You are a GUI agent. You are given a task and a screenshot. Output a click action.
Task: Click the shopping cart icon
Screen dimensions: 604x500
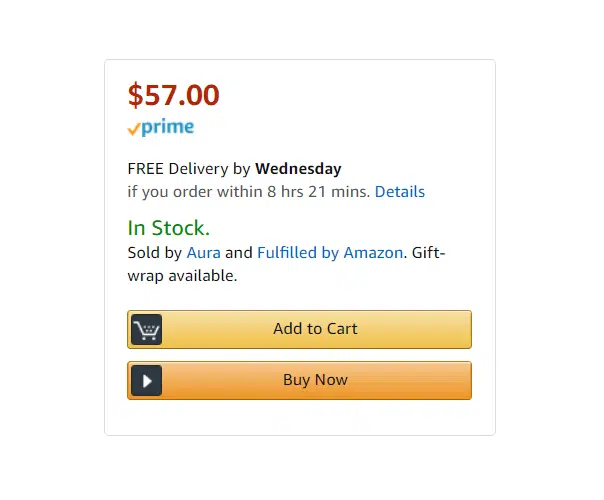pyautogui.click(x=146, y=330)
